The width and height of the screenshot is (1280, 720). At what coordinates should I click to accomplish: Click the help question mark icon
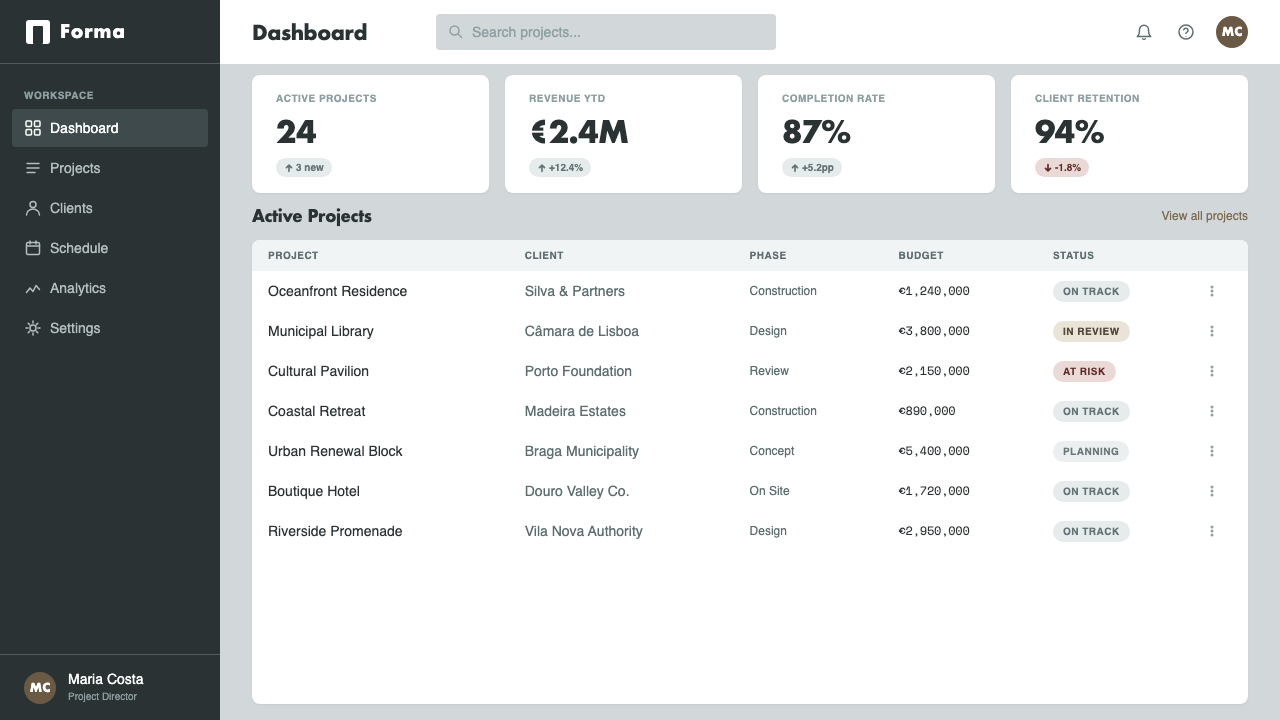[x=1186, y=32]
